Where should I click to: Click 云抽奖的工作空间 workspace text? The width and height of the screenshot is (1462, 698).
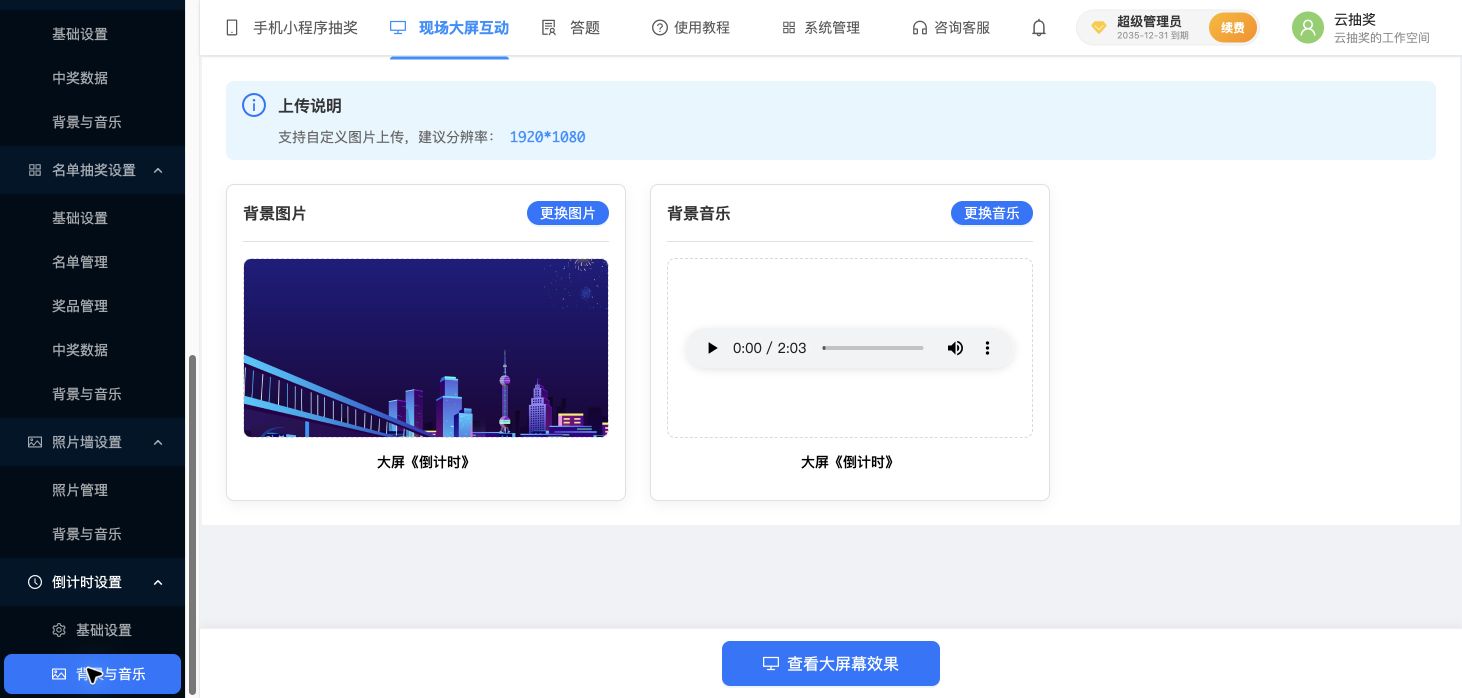tap(1382, 38)
